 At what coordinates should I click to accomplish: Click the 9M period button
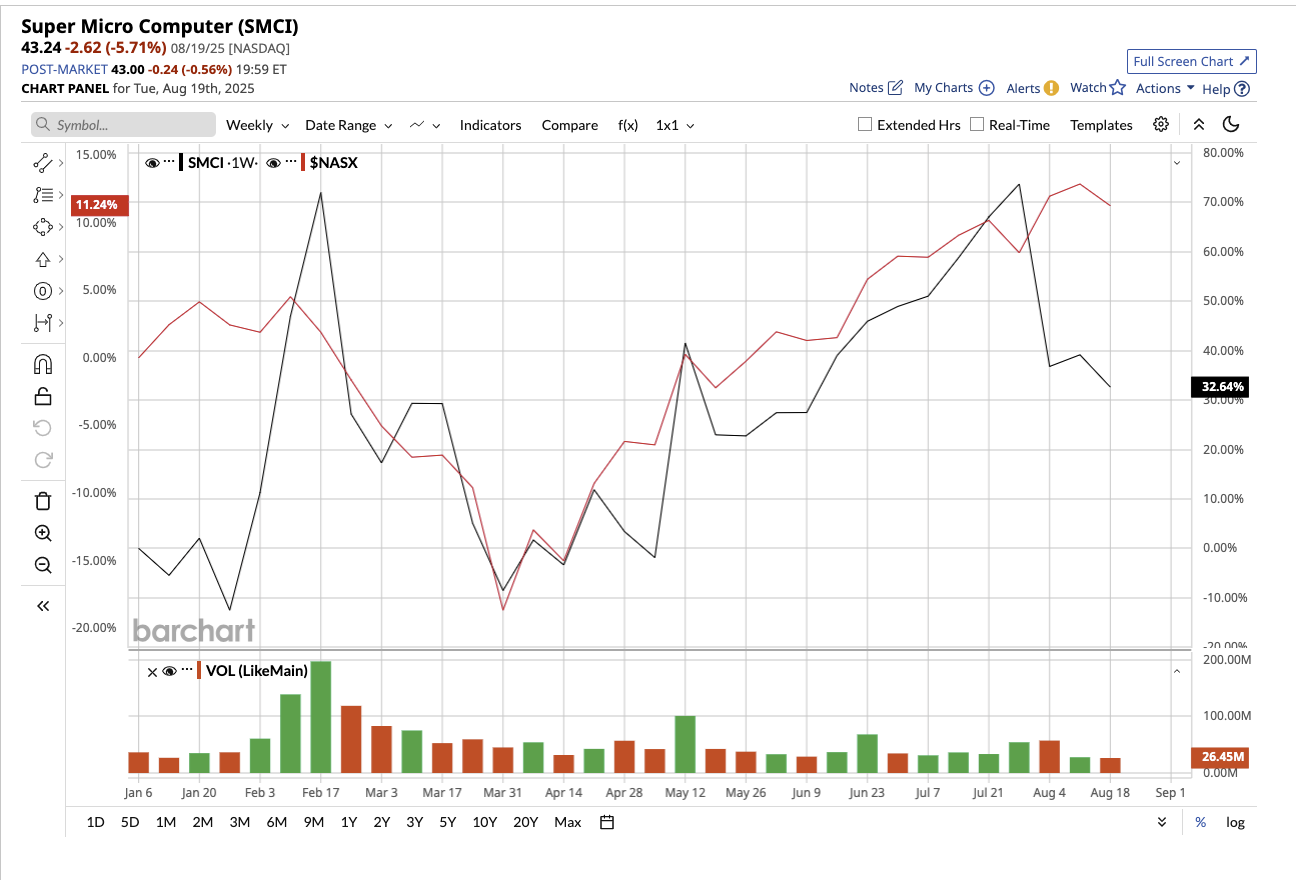pyautogui.click(x=314, y=822)
